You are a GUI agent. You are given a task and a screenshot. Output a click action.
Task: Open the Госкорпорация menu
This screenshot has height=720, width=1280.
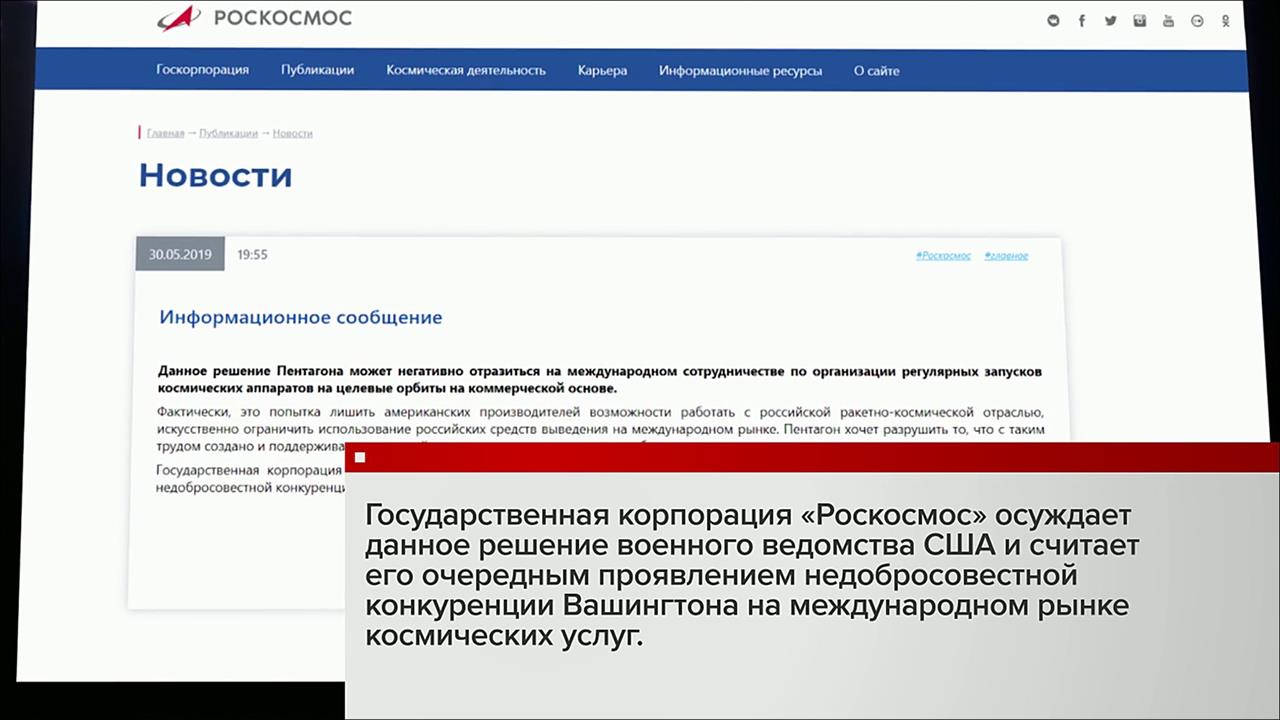coord(203,70)
